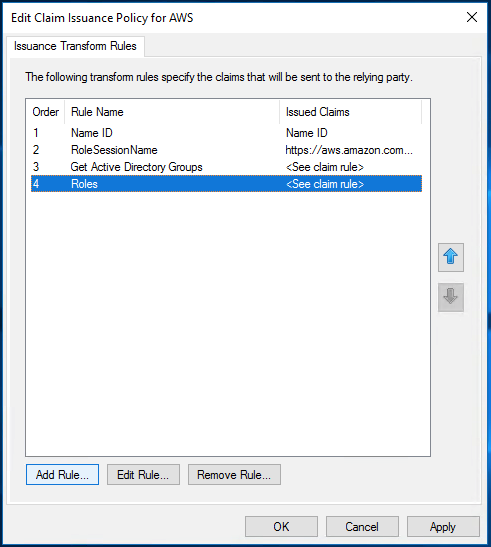
Task: Click the Remove Rule button
Action: pos(234,474)
